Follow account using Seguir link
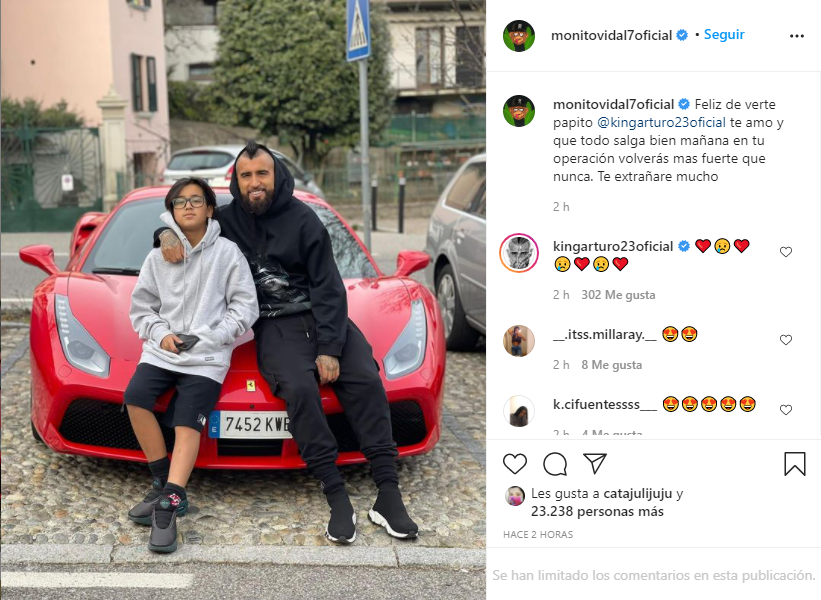Screen dimensions: 821x600 coord(724,35)
